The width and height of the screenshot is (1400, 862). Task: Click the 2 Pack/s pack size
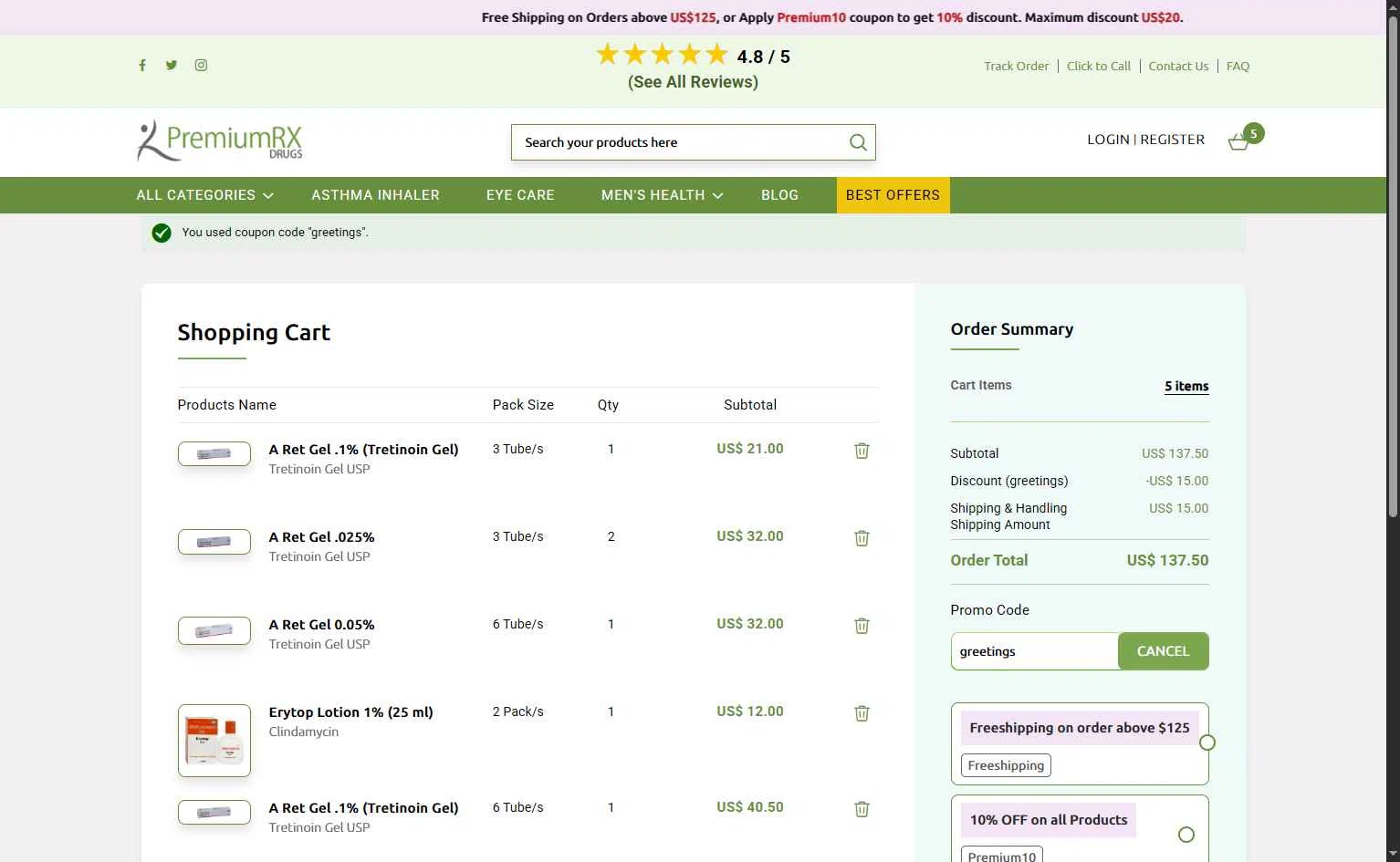click(x=517, y=711)
